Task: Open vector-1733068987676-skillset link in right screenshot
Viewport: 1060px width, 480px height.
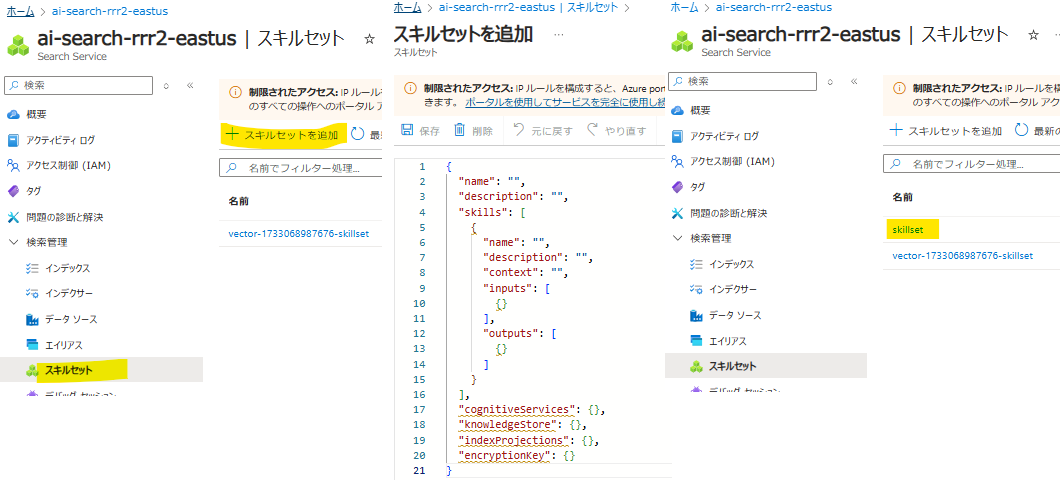Action: coord(963,256)
